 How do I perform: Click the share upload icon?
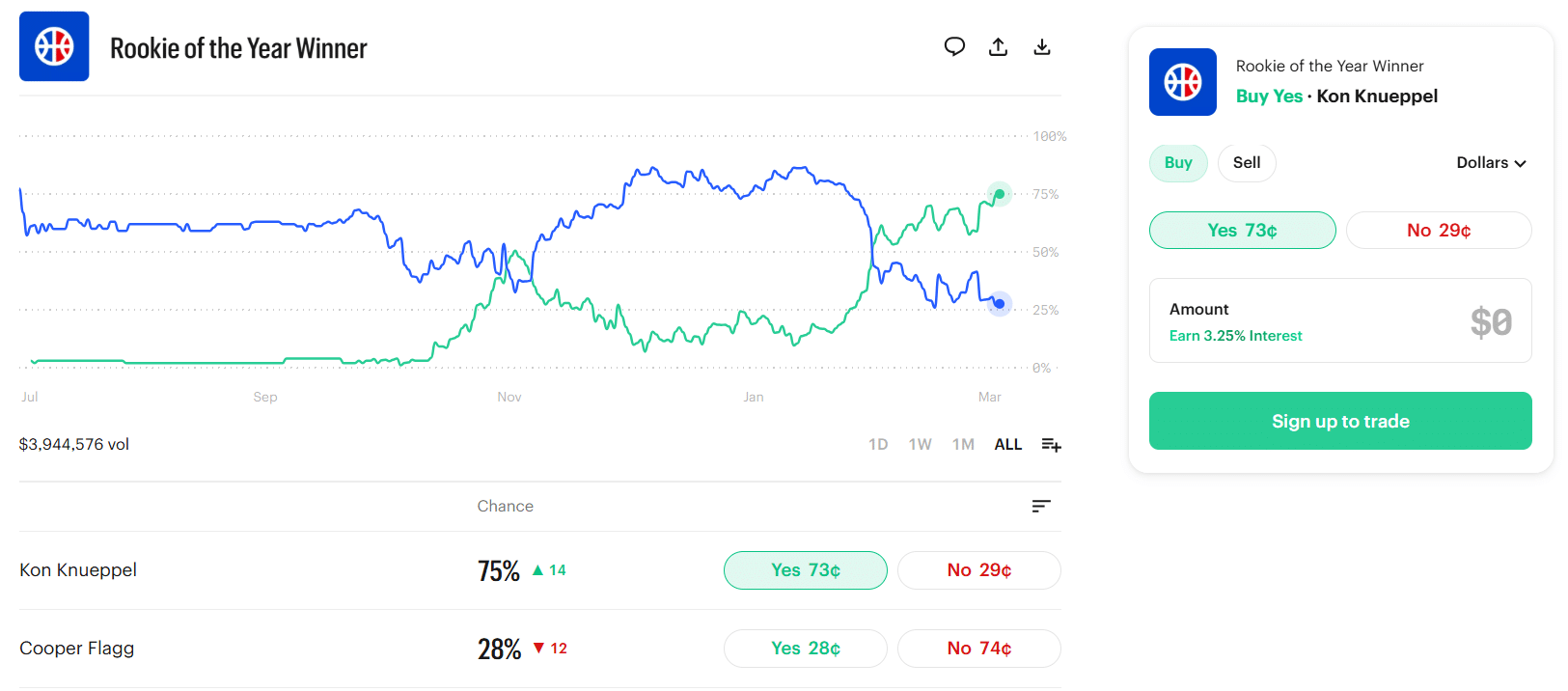999,46
